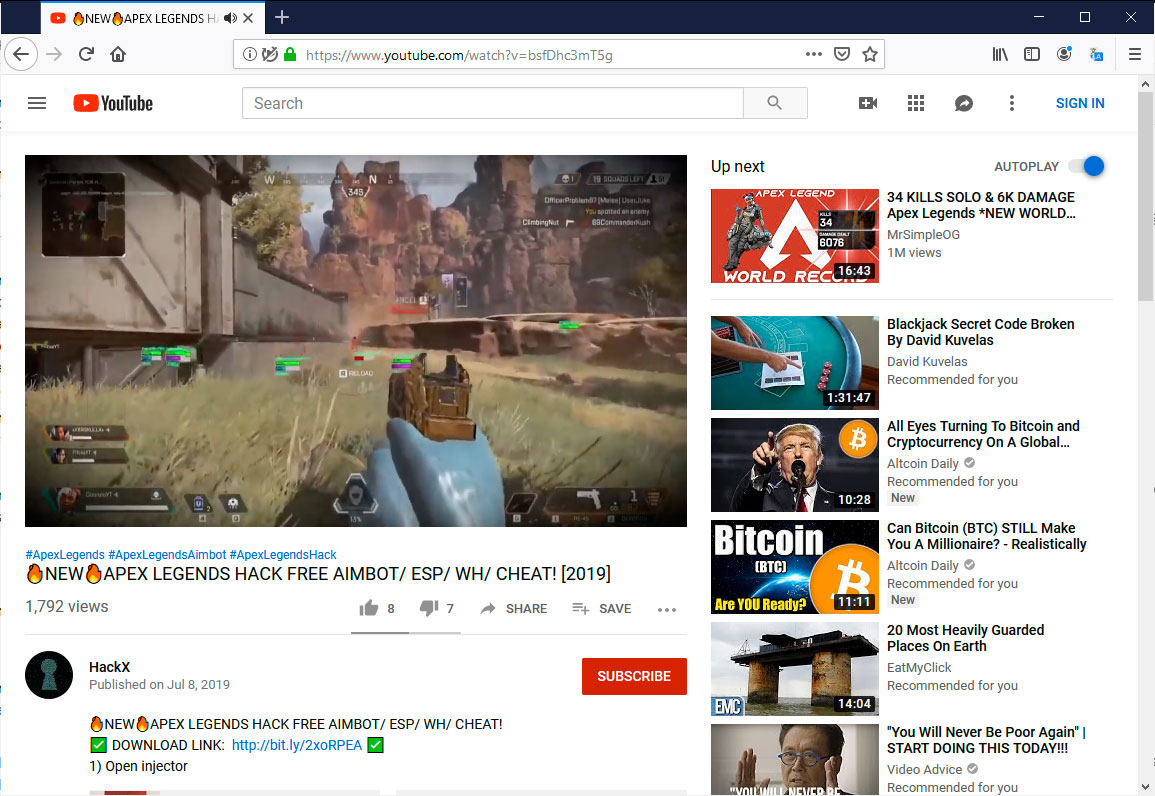This screenshot has width=1155, height=796.
Task: Reload the page with the refresh icon
Action: (x=86, y=54)
